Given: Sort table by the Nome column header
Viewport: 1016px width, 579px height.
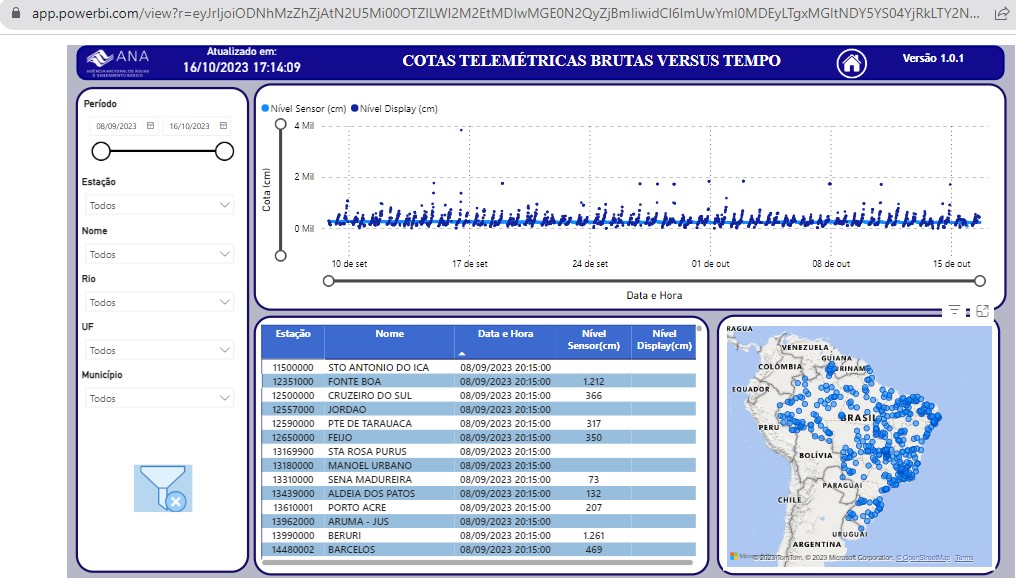Looking at the screenshot, I should (x=389, y=334).
